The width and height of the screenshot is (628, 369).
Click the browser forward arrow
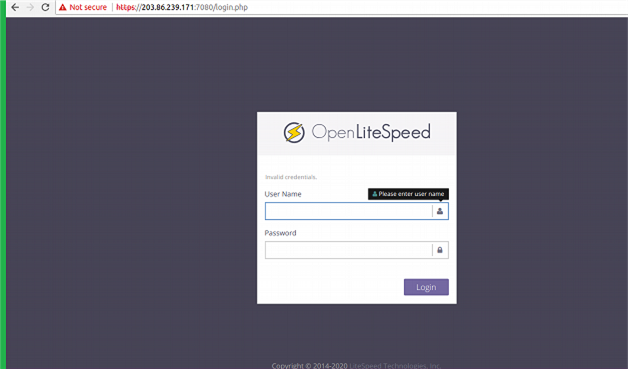[30, 7]
